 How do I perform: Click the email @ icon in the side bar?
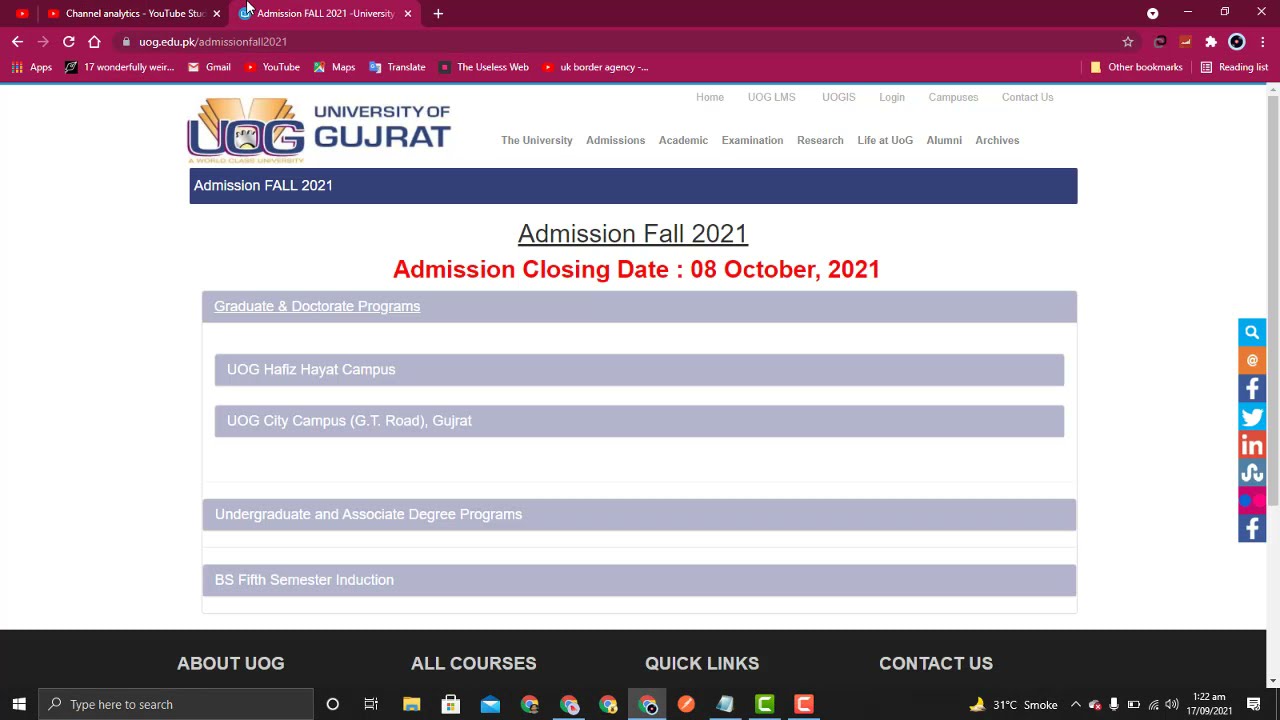pyautogui.click(x=1252, y=360)
